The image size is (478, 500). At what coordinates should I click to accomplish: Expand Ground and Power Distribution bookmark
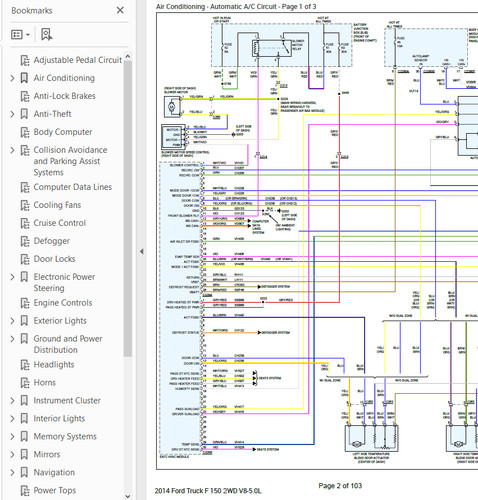[x=12, y=339]
